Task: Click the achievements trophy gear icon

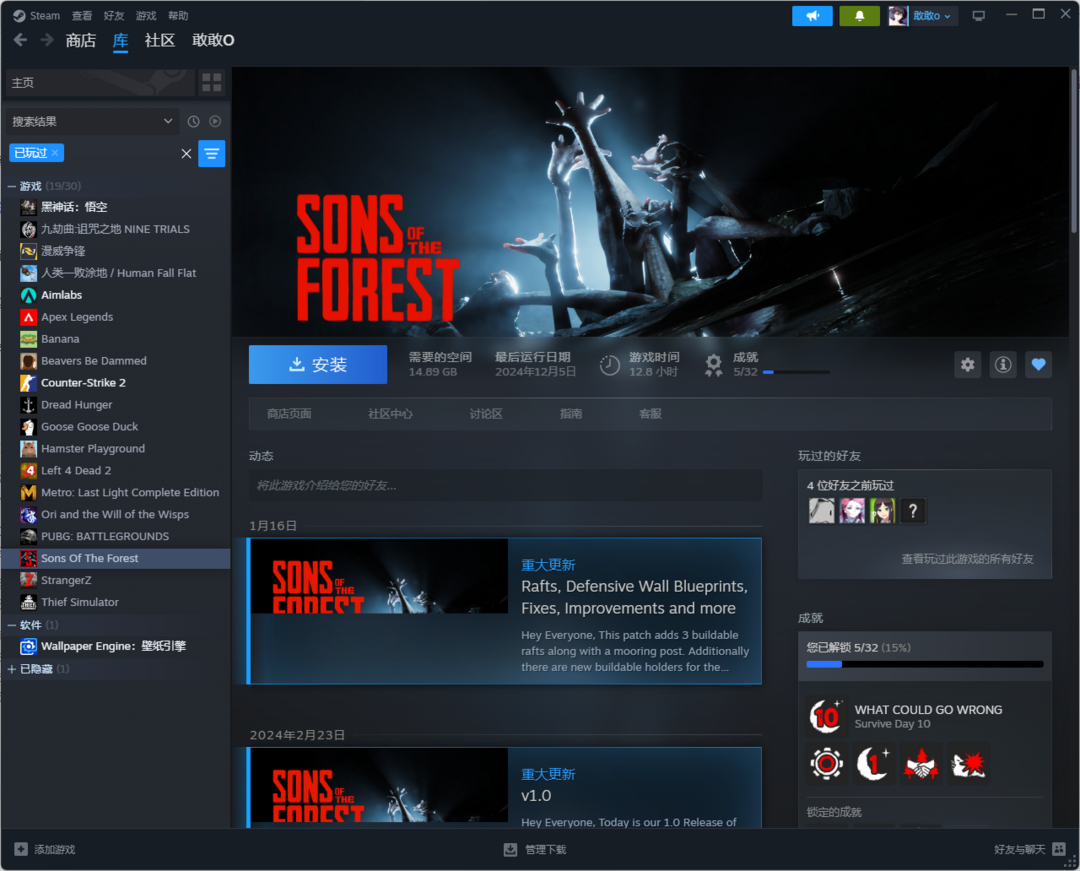Action: [x=714, y=364]
